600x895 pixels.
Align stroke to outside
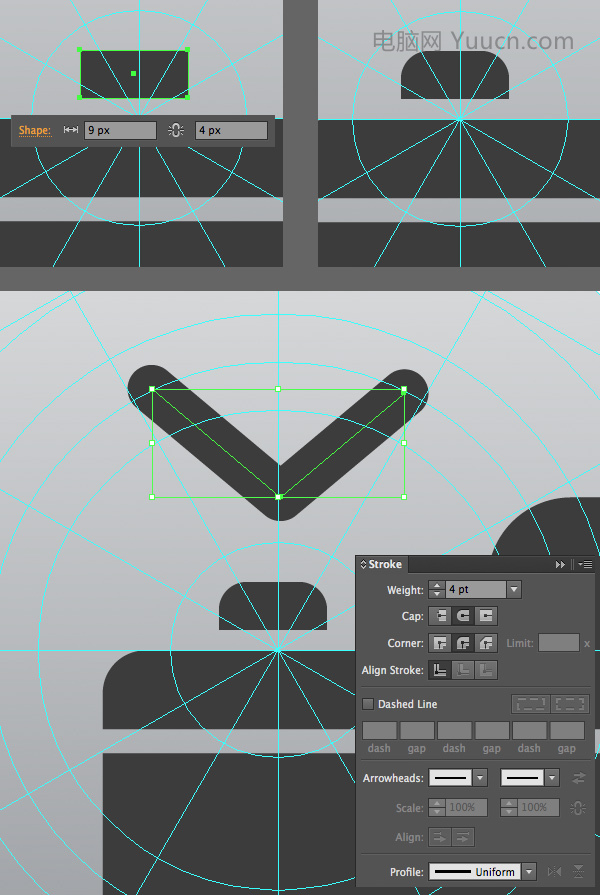click(486, 670)
